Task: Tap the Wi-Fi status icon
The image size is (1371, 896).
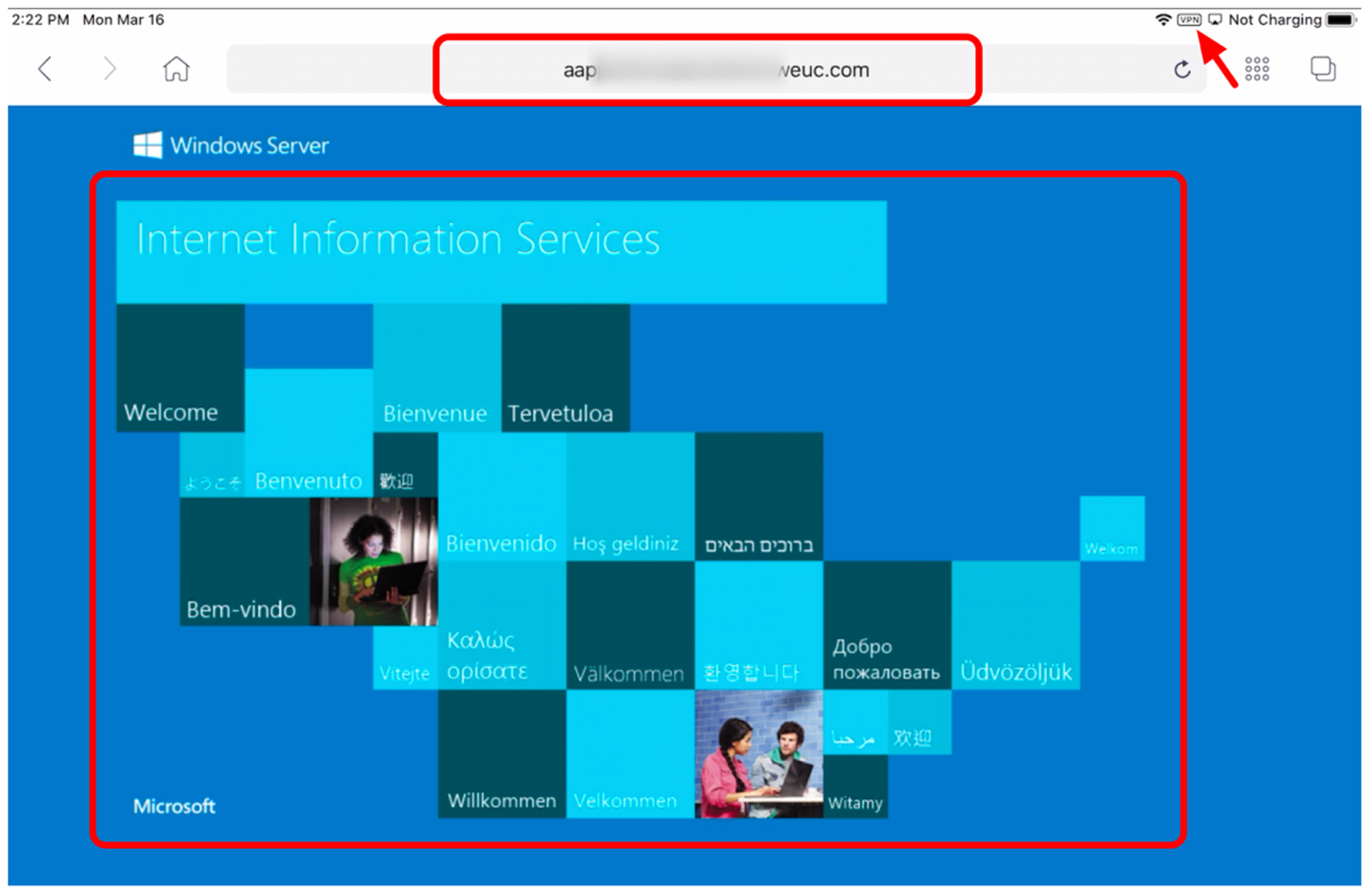Action: pyautogui.click(x=1163, y=19)
